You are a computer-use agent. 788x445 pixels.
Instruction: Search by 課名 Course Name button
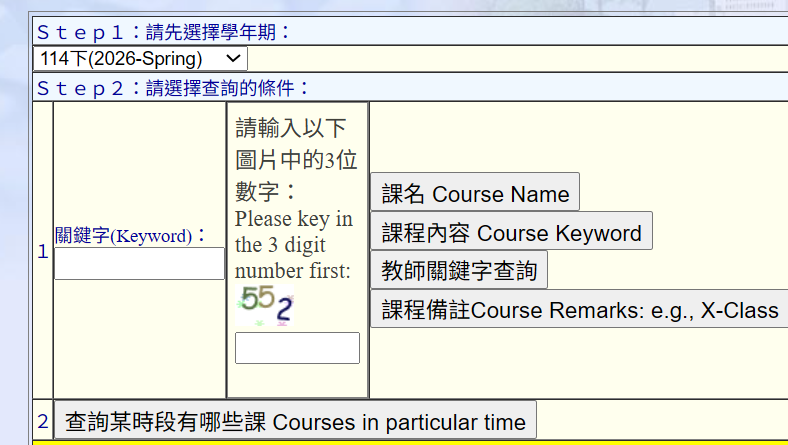click(x=475, y=192)
